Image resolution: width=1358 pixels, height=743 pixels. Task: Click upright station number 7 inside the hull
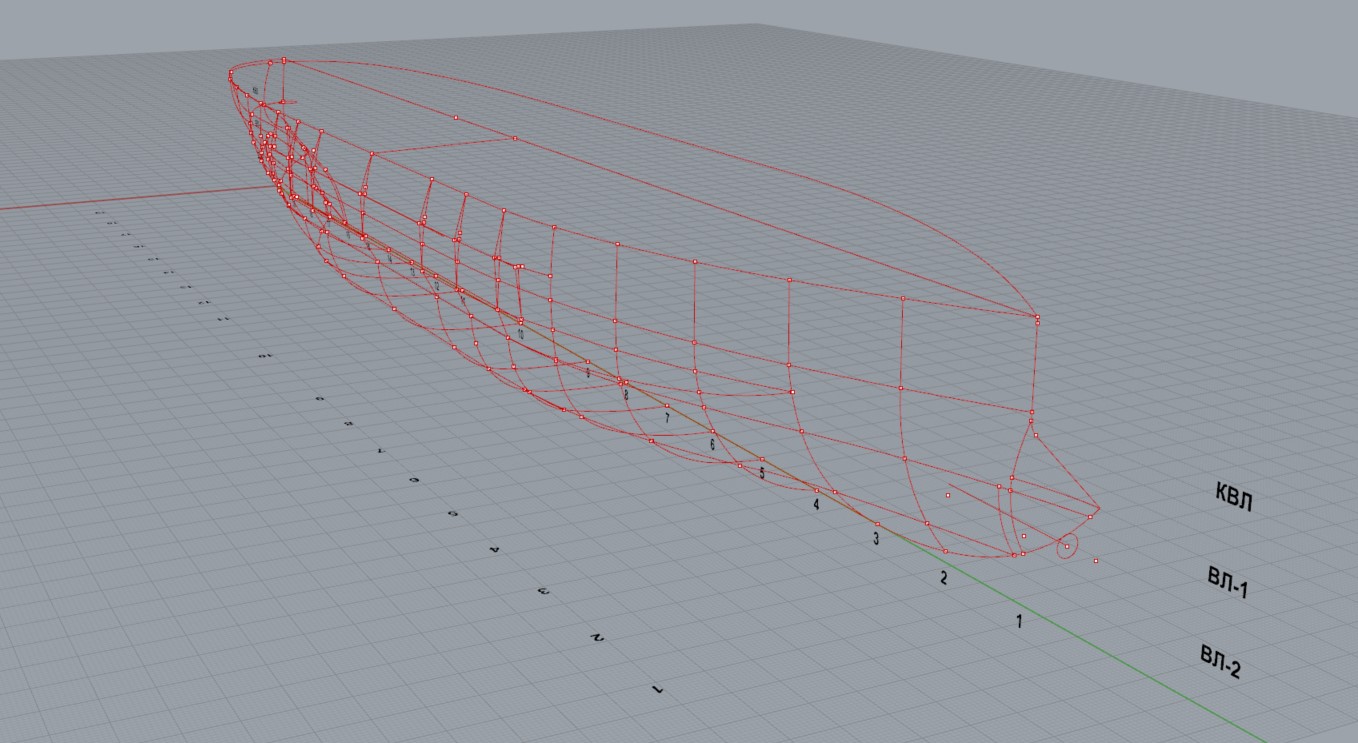[667, 418]
